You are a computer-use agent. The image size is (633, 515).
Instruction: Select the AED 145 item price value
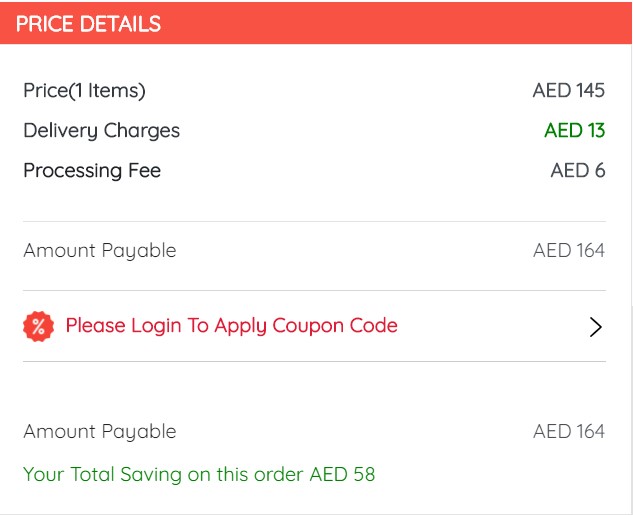click(568, 91)
